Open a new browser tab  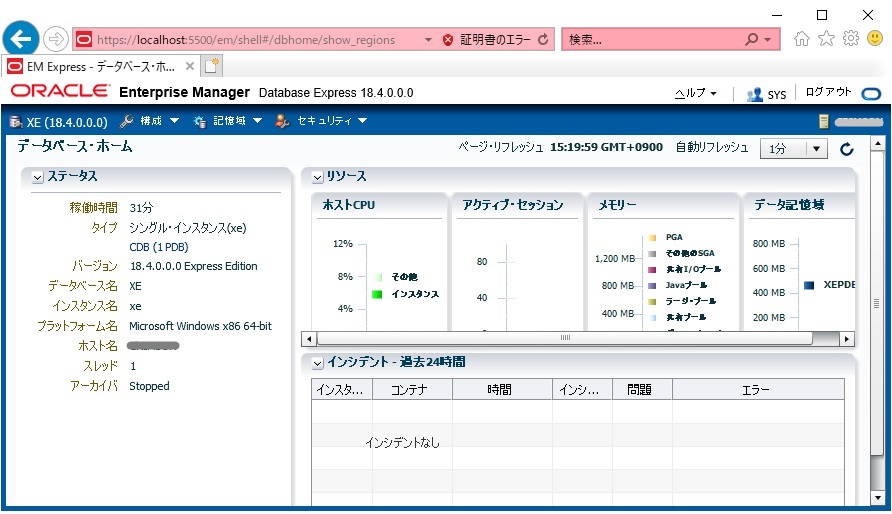(212, 66)
